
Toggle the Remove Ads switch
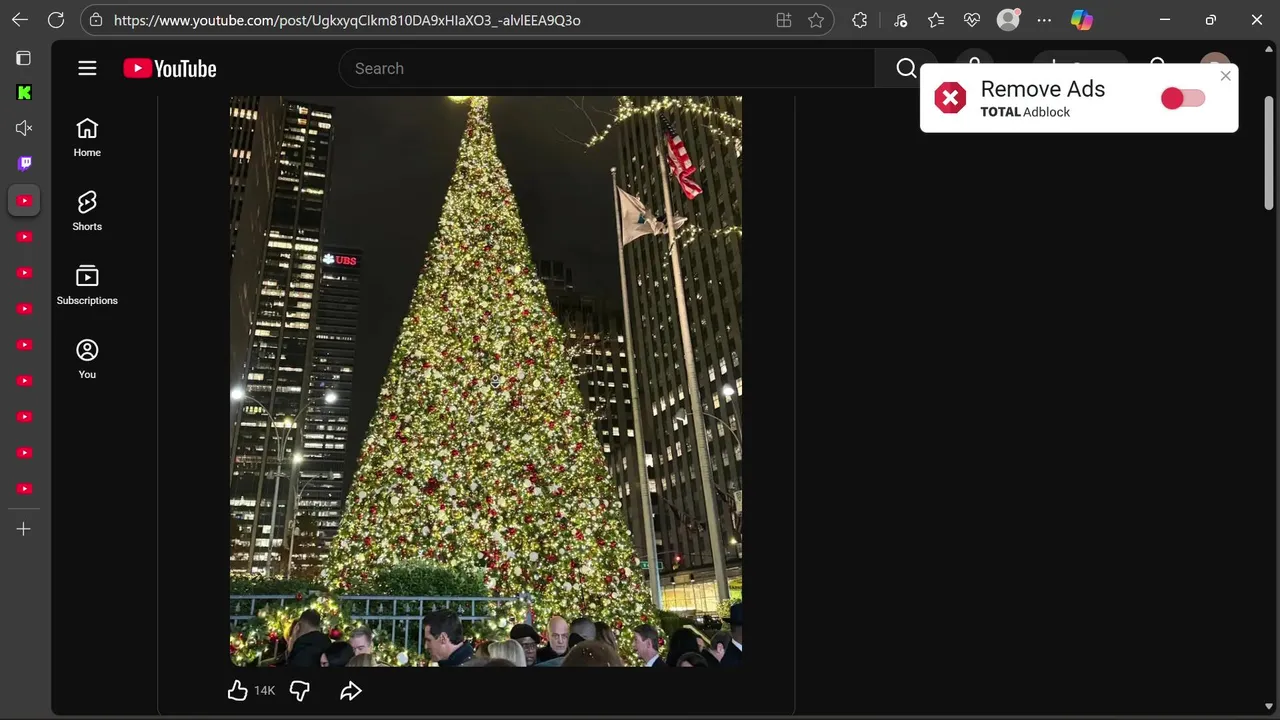(x=1183, y=98)
